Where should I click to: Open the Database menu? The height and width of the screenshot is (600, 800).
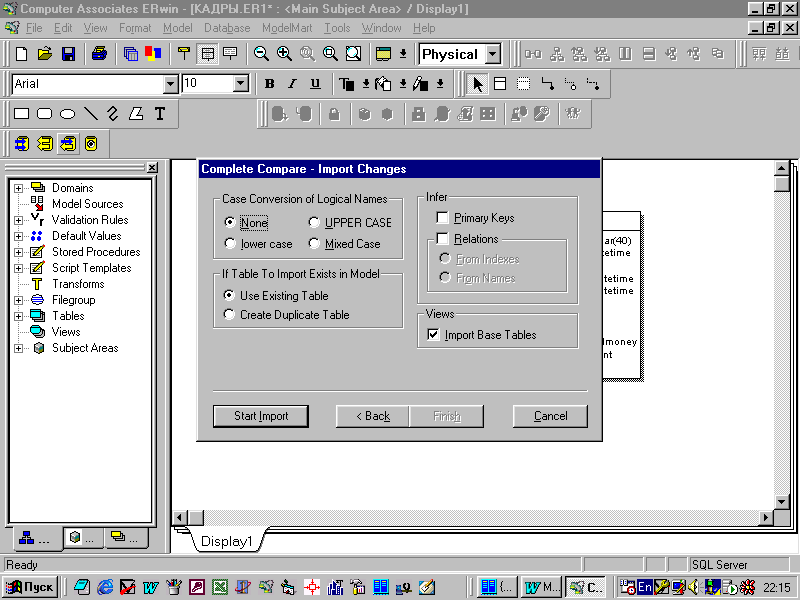click(x=227, y=28)
